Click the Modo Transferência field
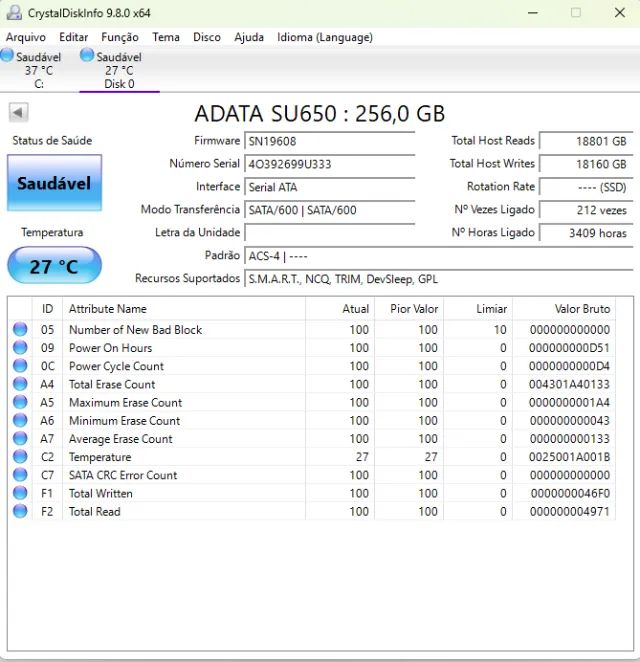The height and width of the screenshot is (662, 640). coord(329,210)
